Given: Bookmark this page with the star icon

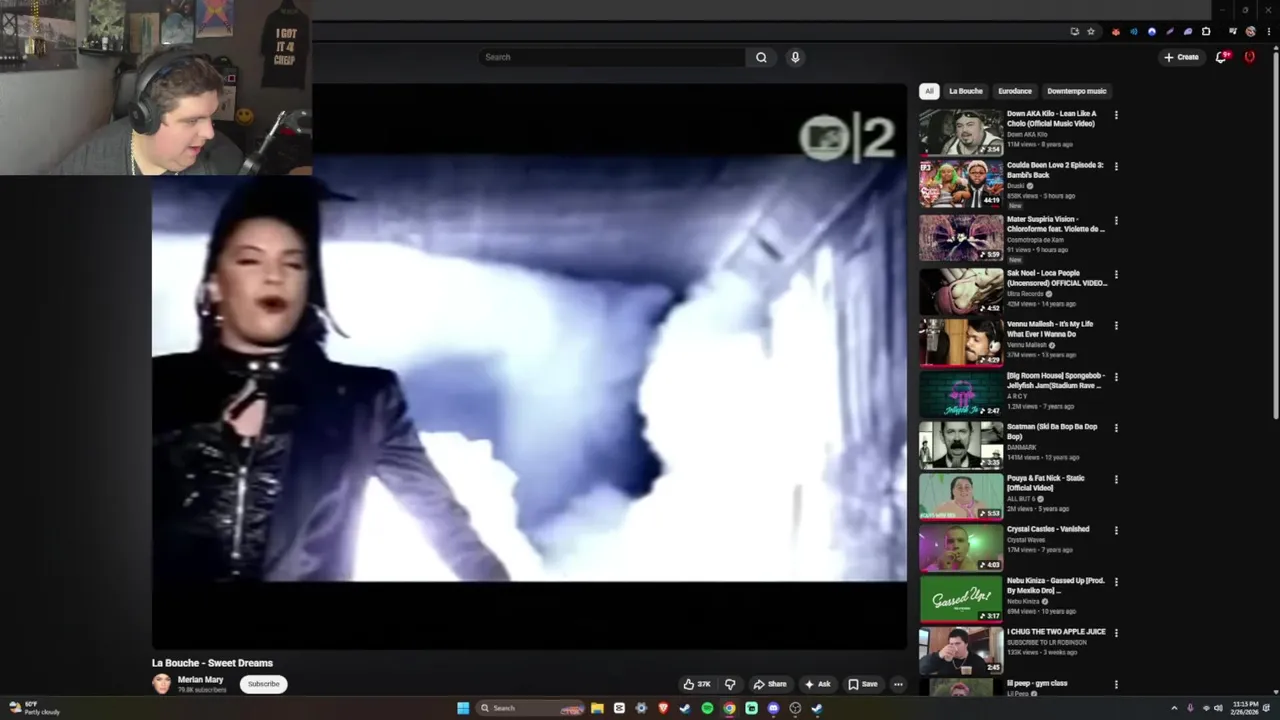Looking at the screenshot, I should pyautogui.click(x=1091, y=31).
